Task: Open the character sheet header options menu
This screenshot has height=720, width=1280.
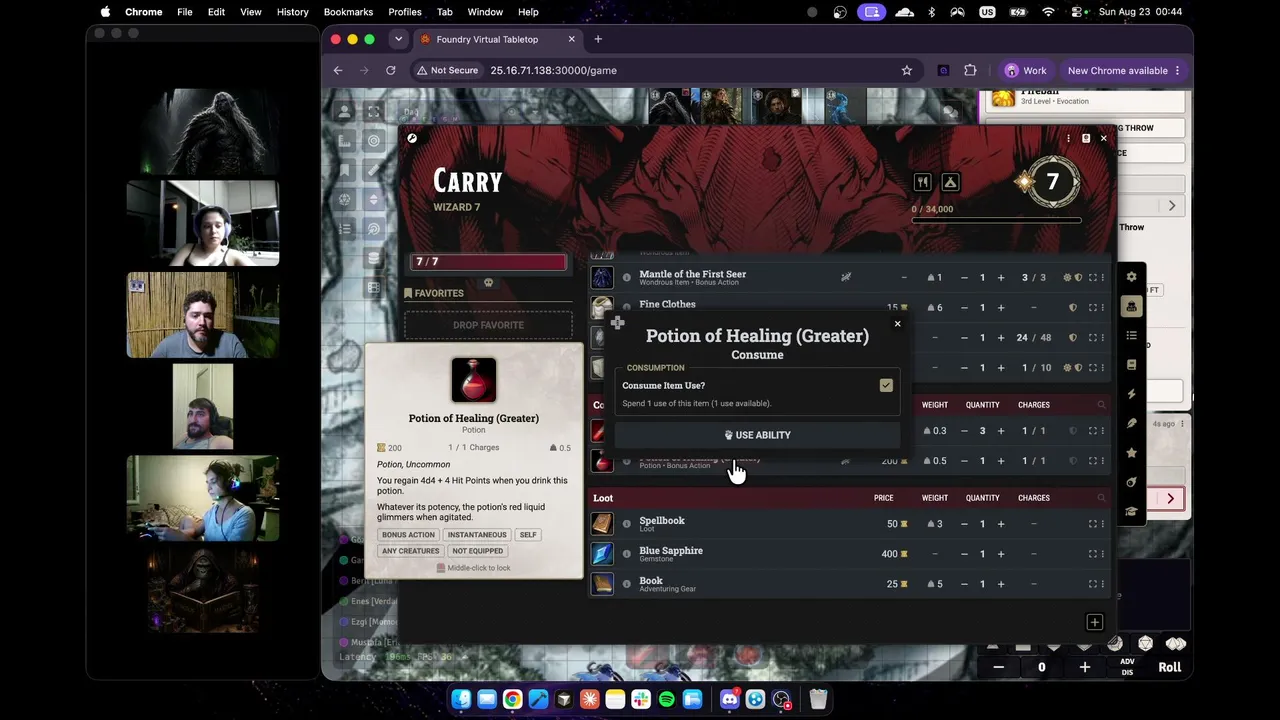Action: pos(1068,138)
